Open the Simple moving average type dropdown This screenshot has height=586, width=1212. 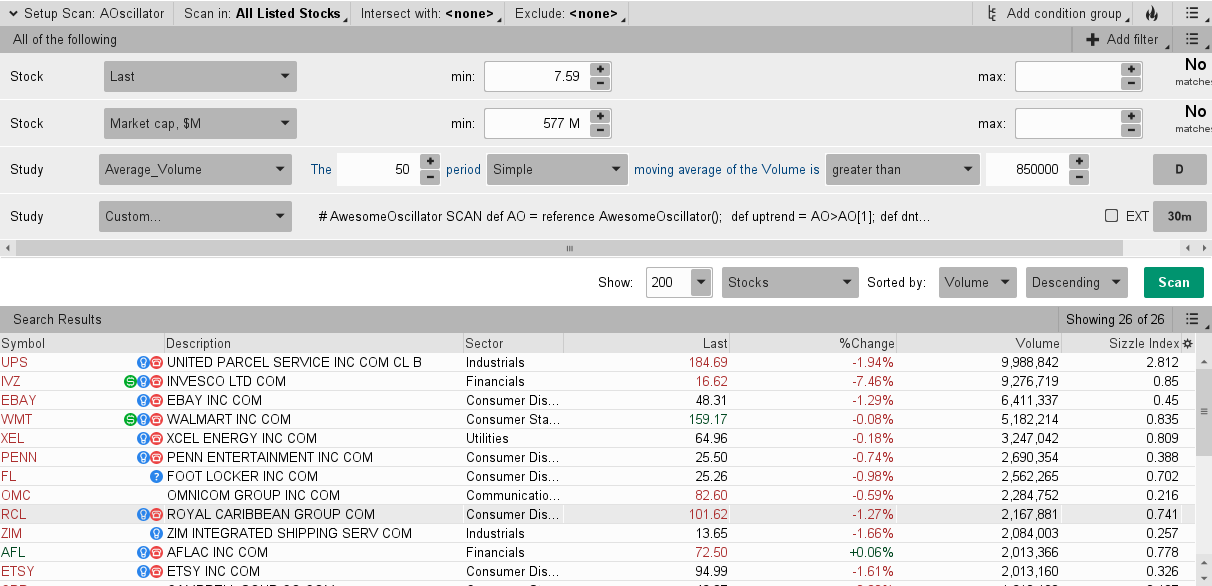pyautogui.click(x=557, y=169)
